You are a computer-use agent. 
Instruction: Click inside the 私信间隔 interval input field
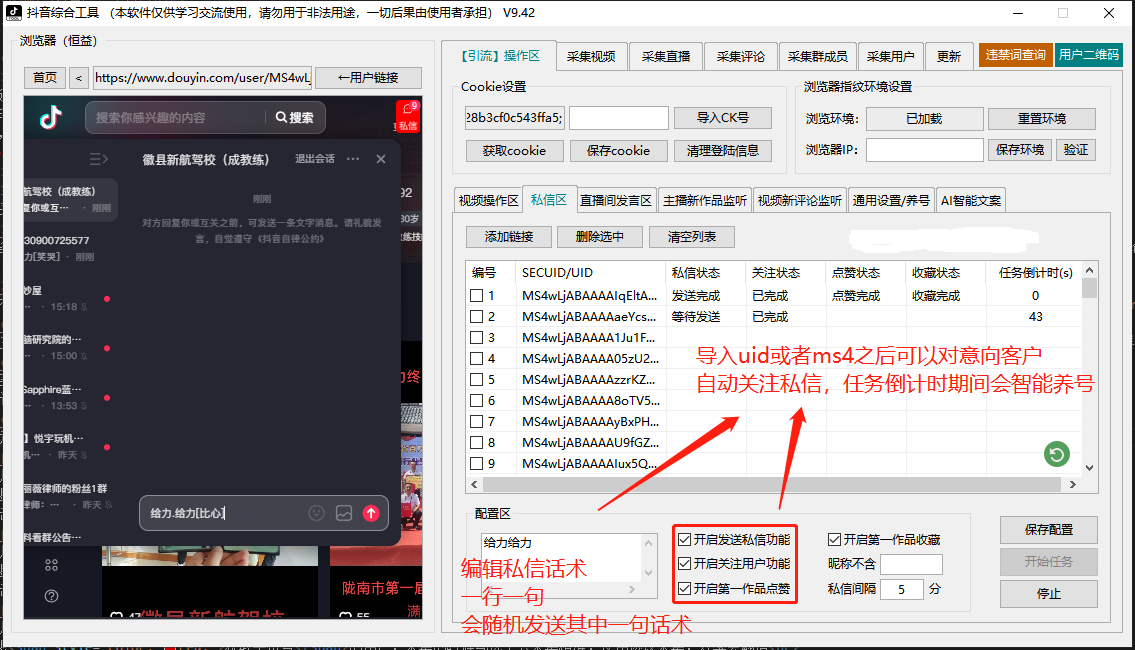901,589
